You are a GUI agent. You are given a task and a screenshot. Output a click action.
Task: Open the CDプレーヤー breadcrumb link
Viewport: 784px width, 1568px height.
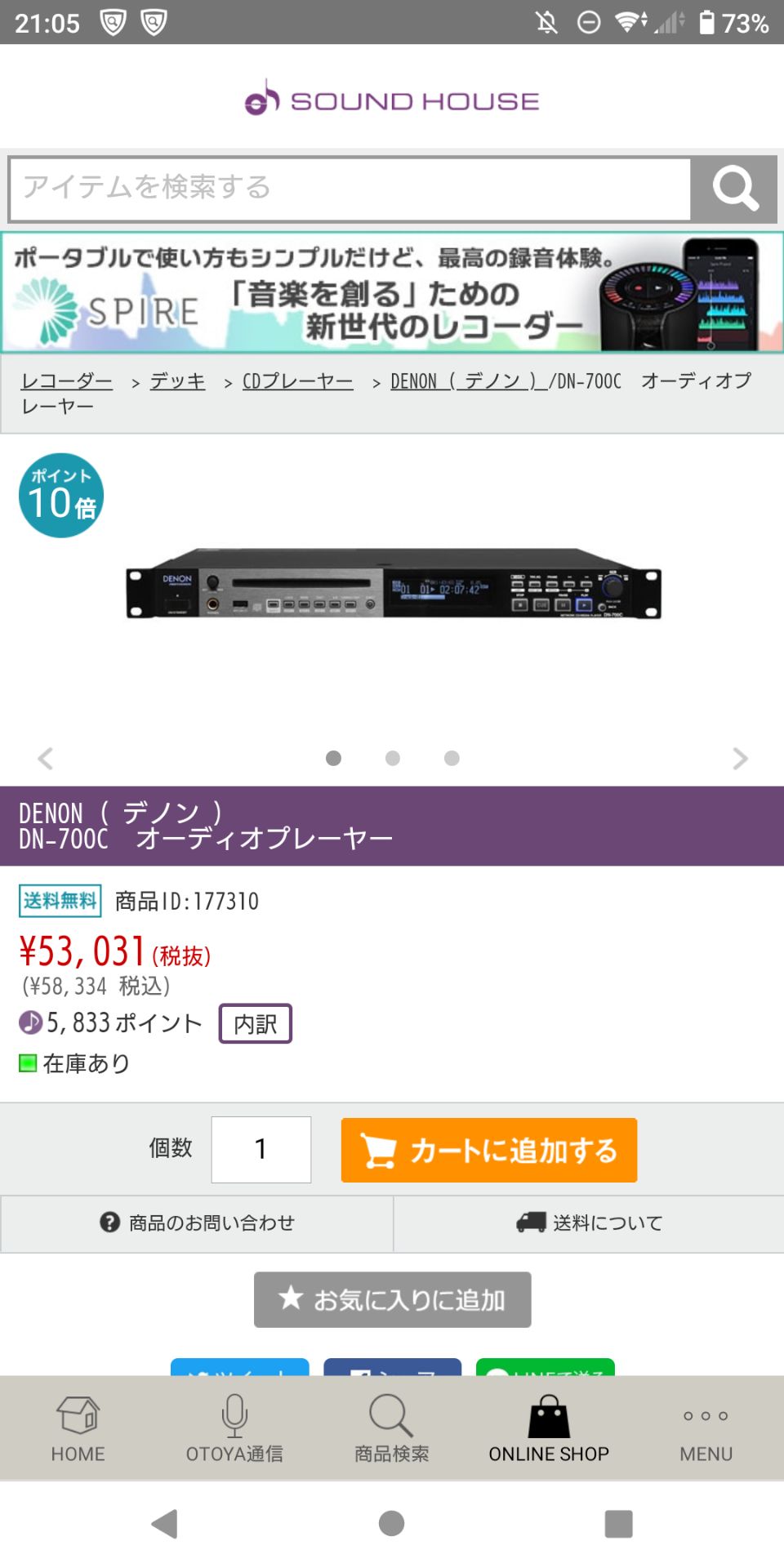click(x=298, y=381)
